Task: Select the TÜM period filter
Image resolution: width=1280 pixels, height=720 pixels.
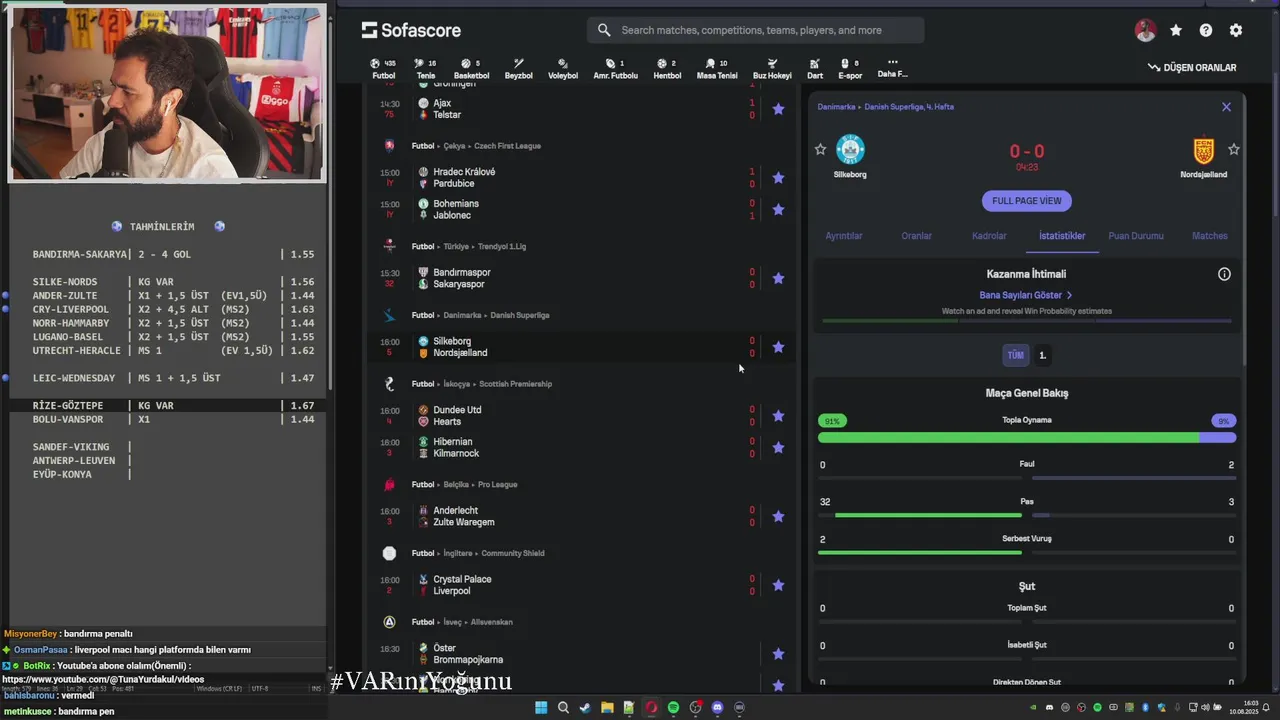Action: [x=1015, y=355]
